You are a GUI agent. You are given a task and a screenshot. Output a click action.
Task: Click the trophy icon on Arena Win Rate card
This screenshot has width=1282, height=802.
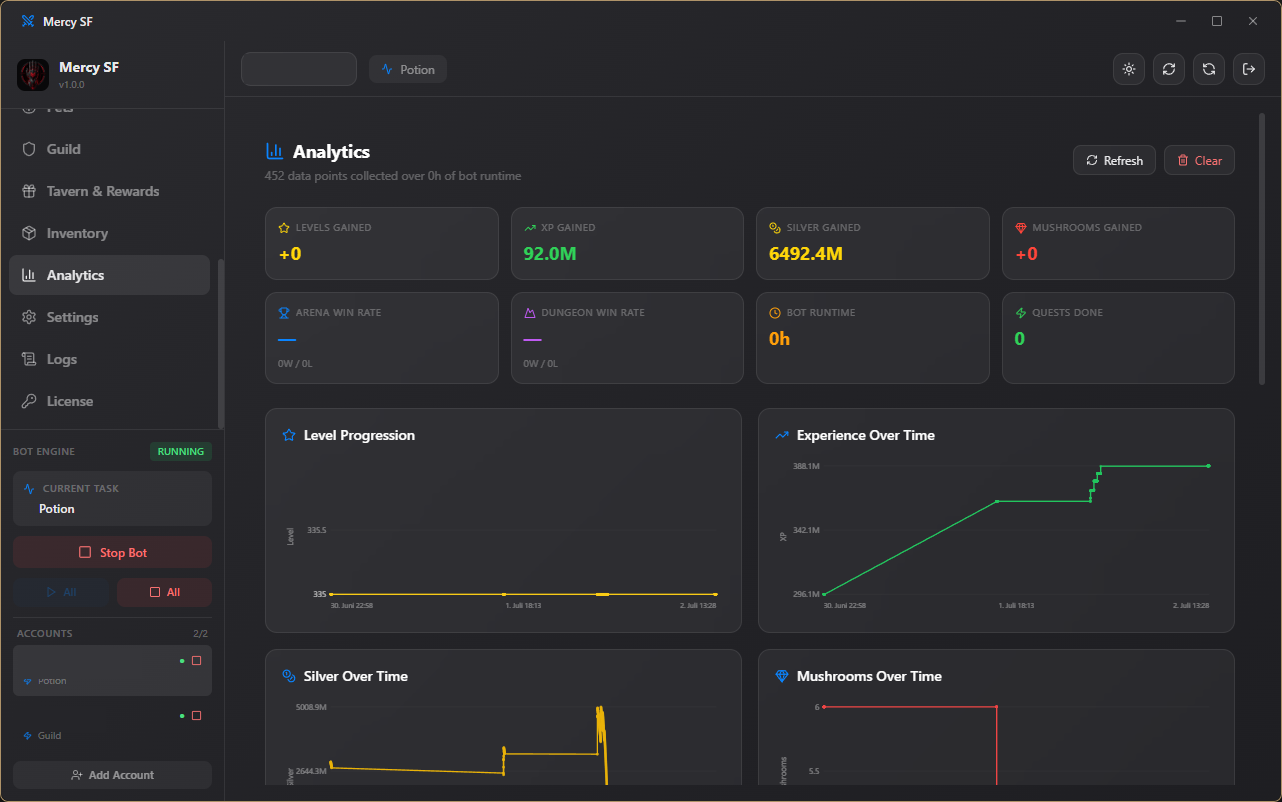coord(284,313)
